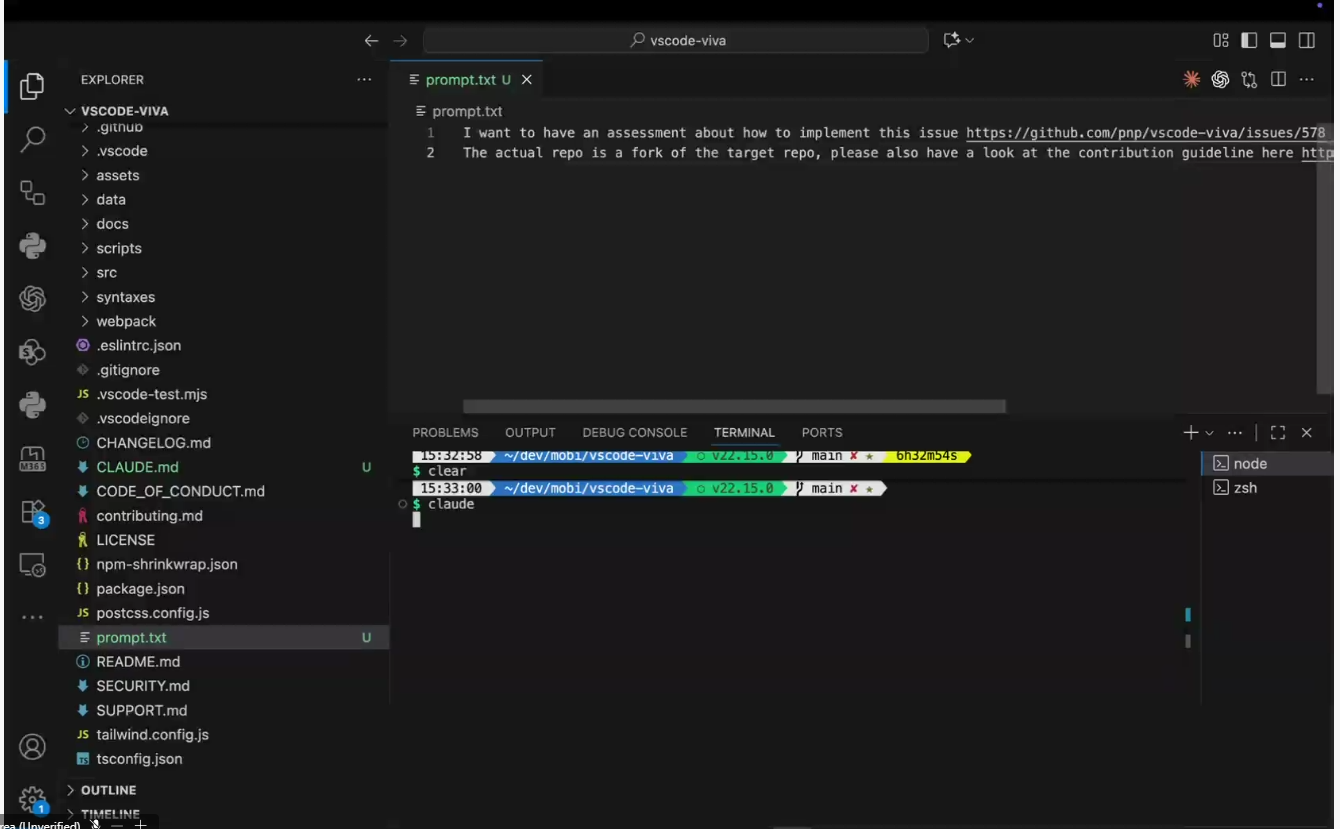
Task: Switch to the DEBUG CONSOLE tab
Action: pos(634,433)
